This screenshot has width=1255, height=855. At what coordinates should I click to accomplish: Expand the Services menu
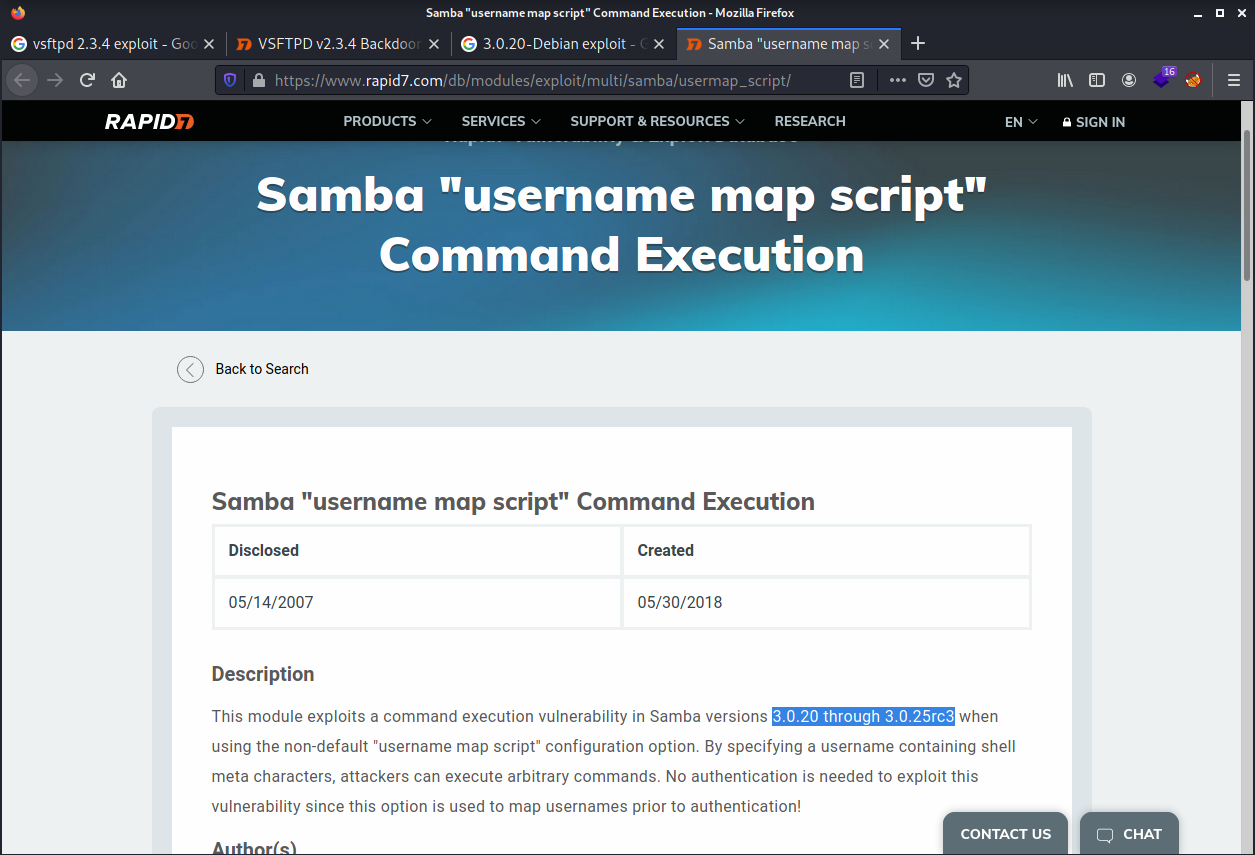pos(501,121)
